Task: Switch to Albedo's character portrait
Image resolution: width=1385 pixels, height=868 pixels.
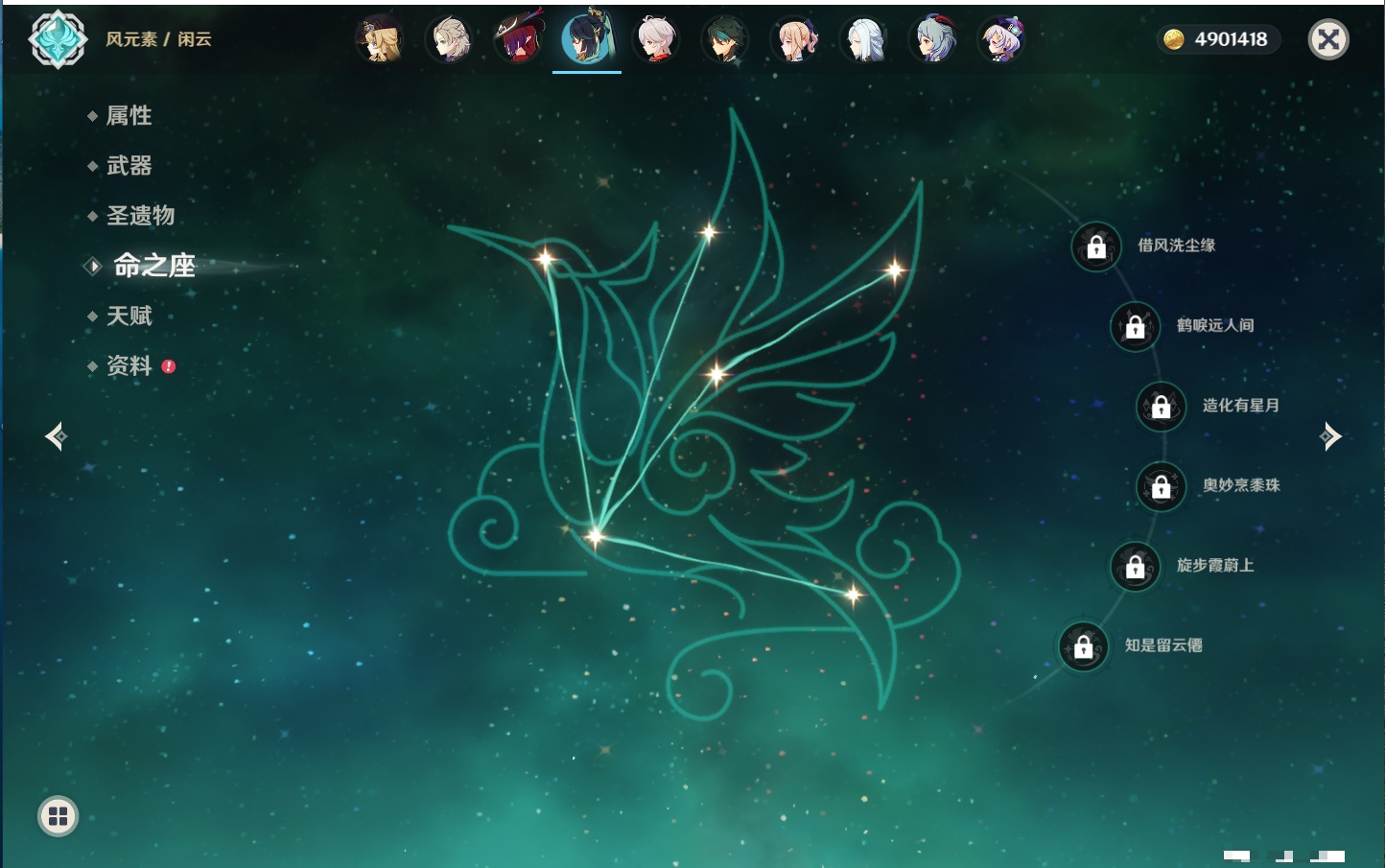Action: (x=449, y=39)
